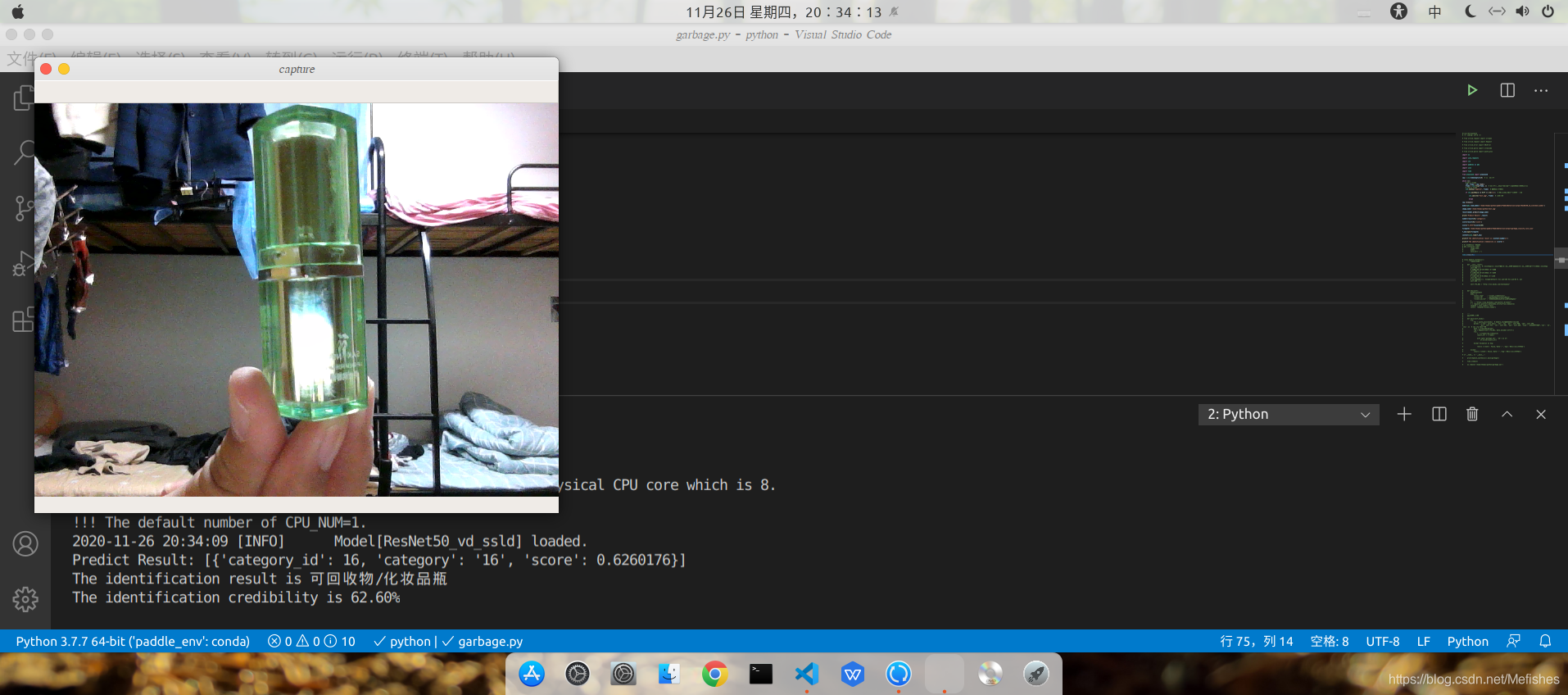Open problems via errors and warnings counter
This screenshot has height=695, width=1568.
[311, 642]
